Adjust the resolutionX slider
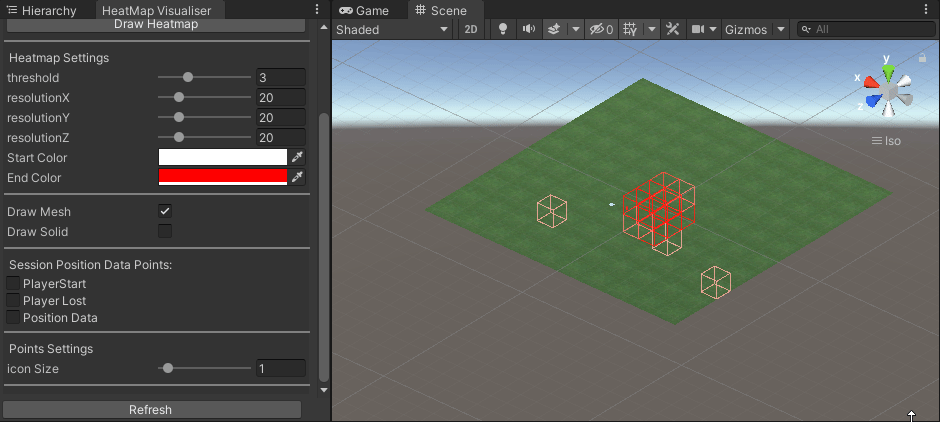This screenshot has width=940, height=422. (204, 97)
